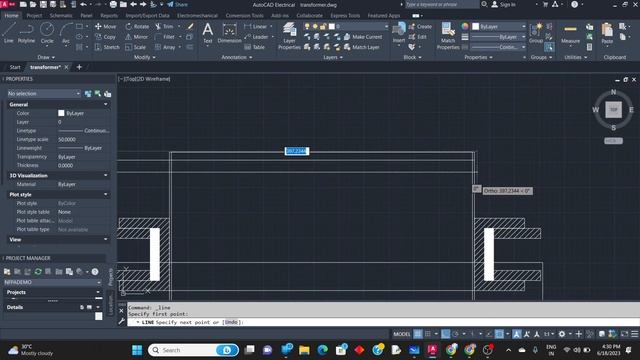Select the Dimension tool

[229, 33]
